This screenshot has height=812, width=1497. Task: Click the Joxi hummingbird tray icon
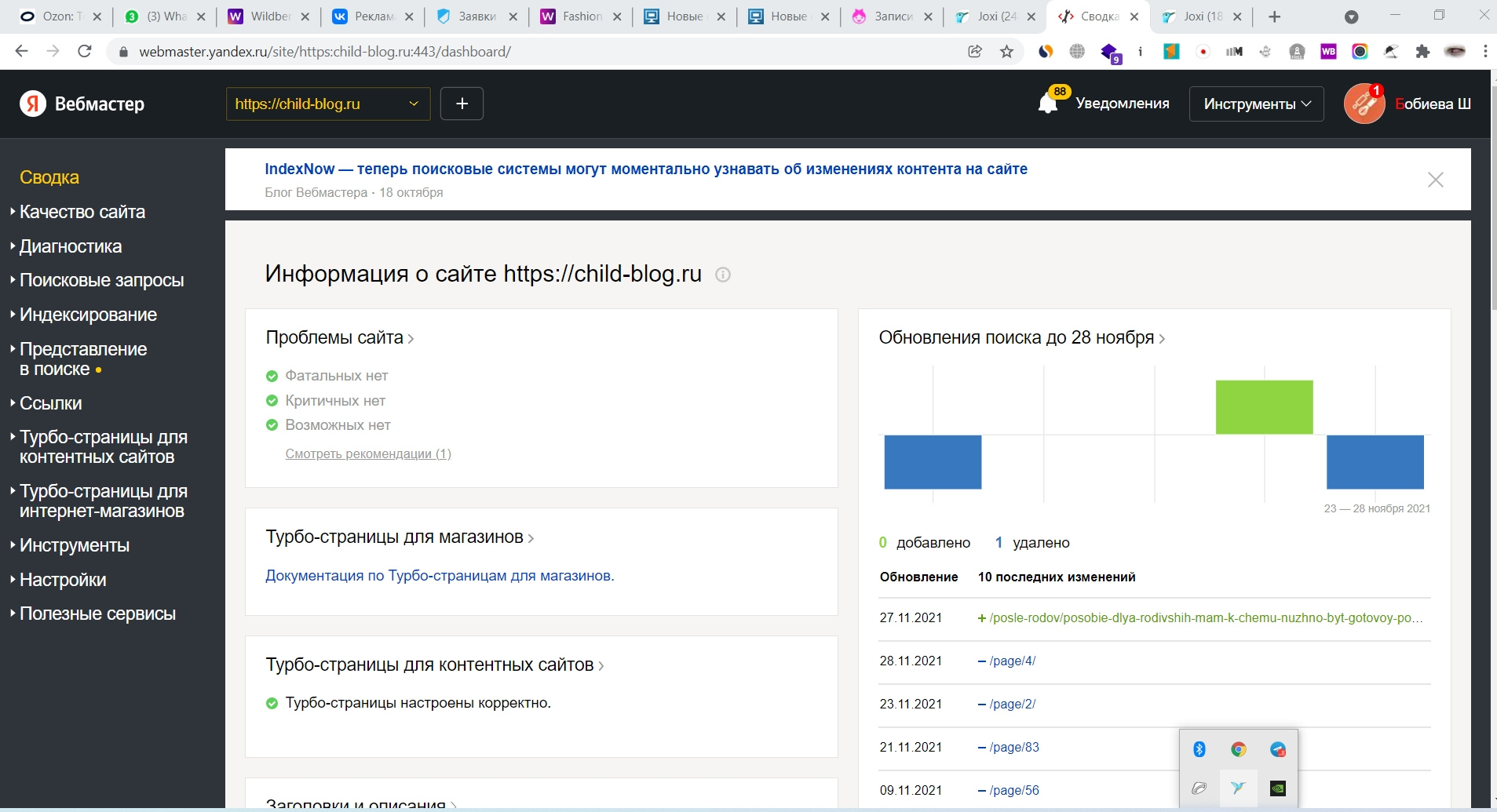tap(1238, 788)
